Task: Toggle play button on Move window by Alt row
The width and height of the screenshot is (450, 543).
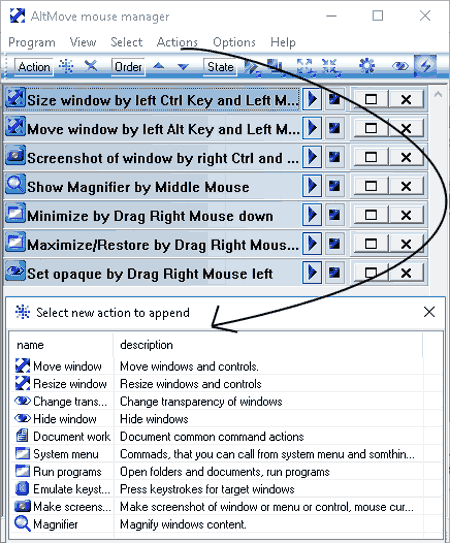Action: pos(312,128)
